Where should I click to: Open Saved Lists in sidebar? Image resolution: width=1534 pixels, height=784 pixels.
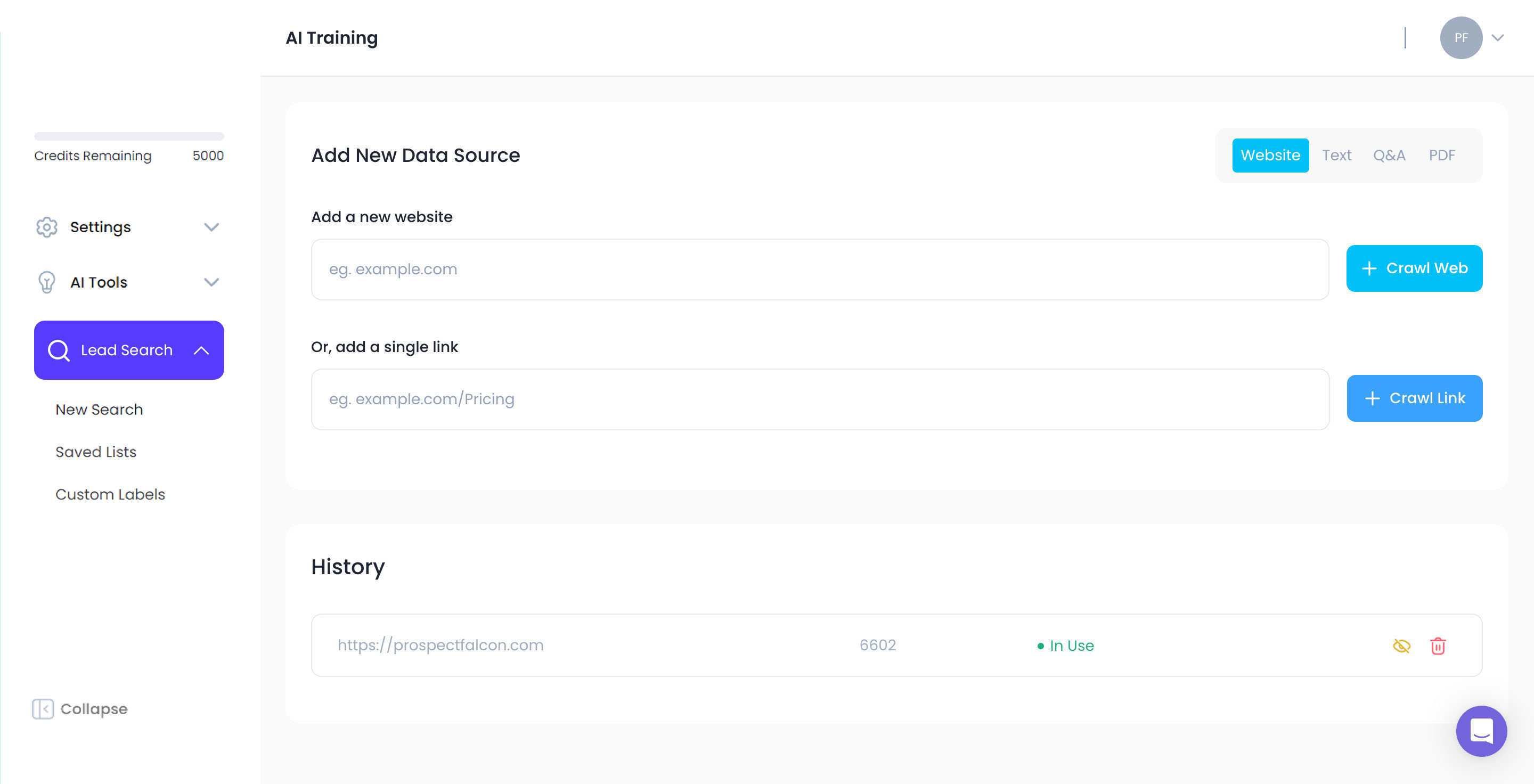coord(96,452)
